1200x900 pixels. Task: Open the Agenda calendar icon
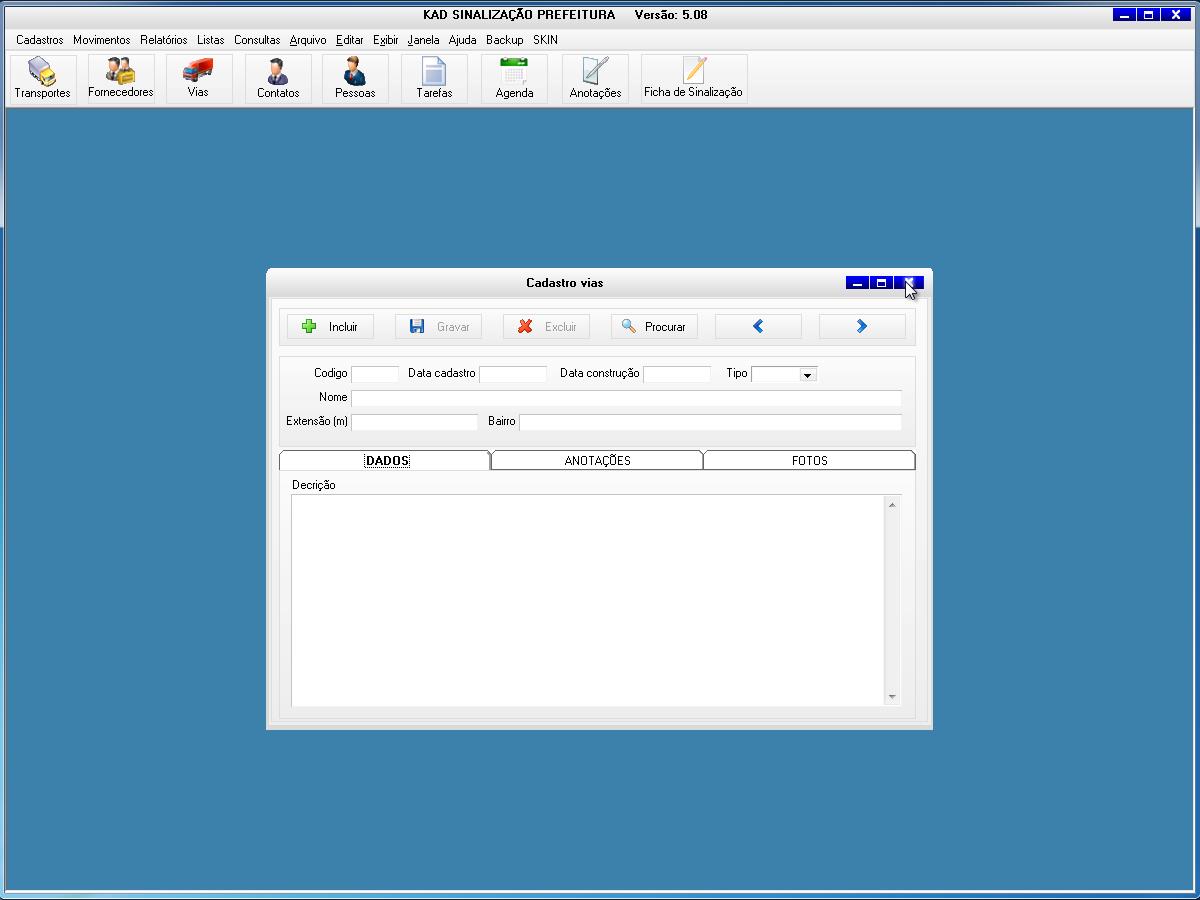514,79
